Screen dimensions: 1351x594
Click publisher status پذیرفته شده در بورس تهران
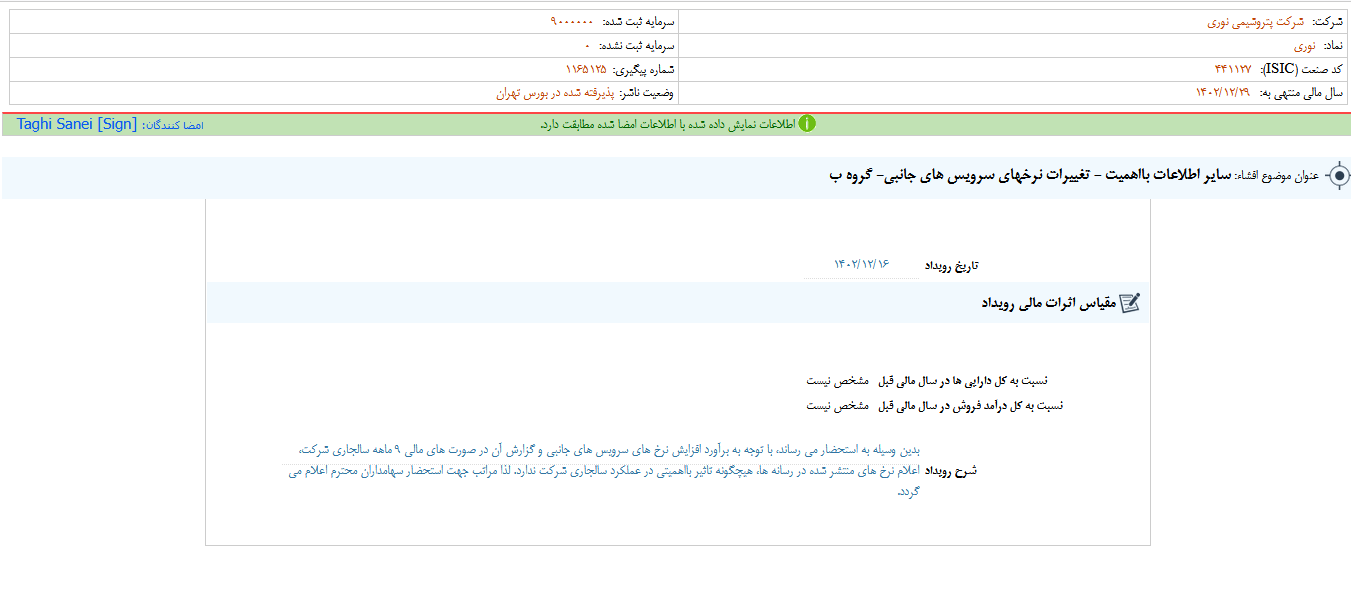point(553,93)
